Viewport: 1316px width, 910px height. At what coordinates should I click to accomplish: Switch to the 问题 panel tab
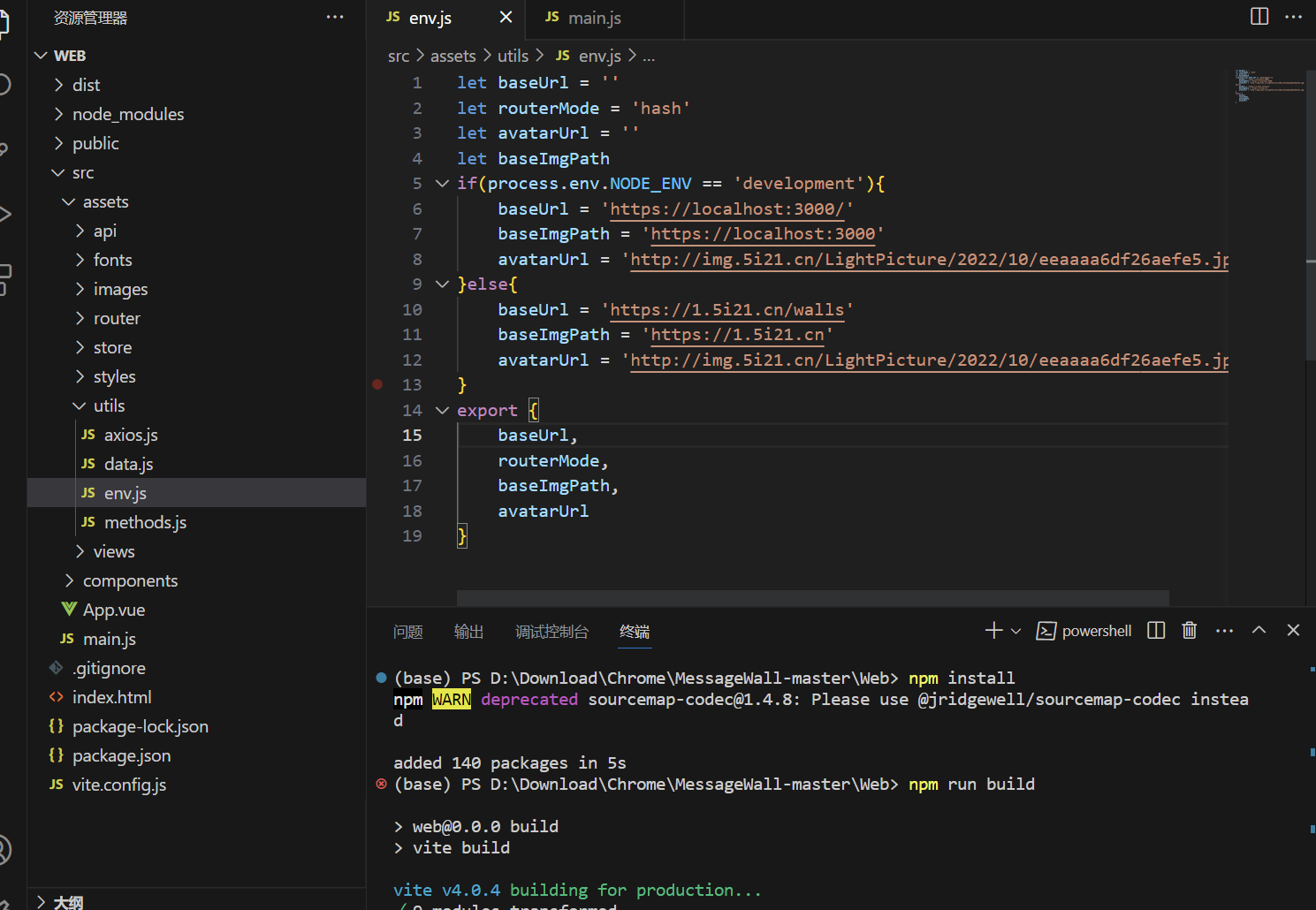pyautogui.click(x=408, y=632)
